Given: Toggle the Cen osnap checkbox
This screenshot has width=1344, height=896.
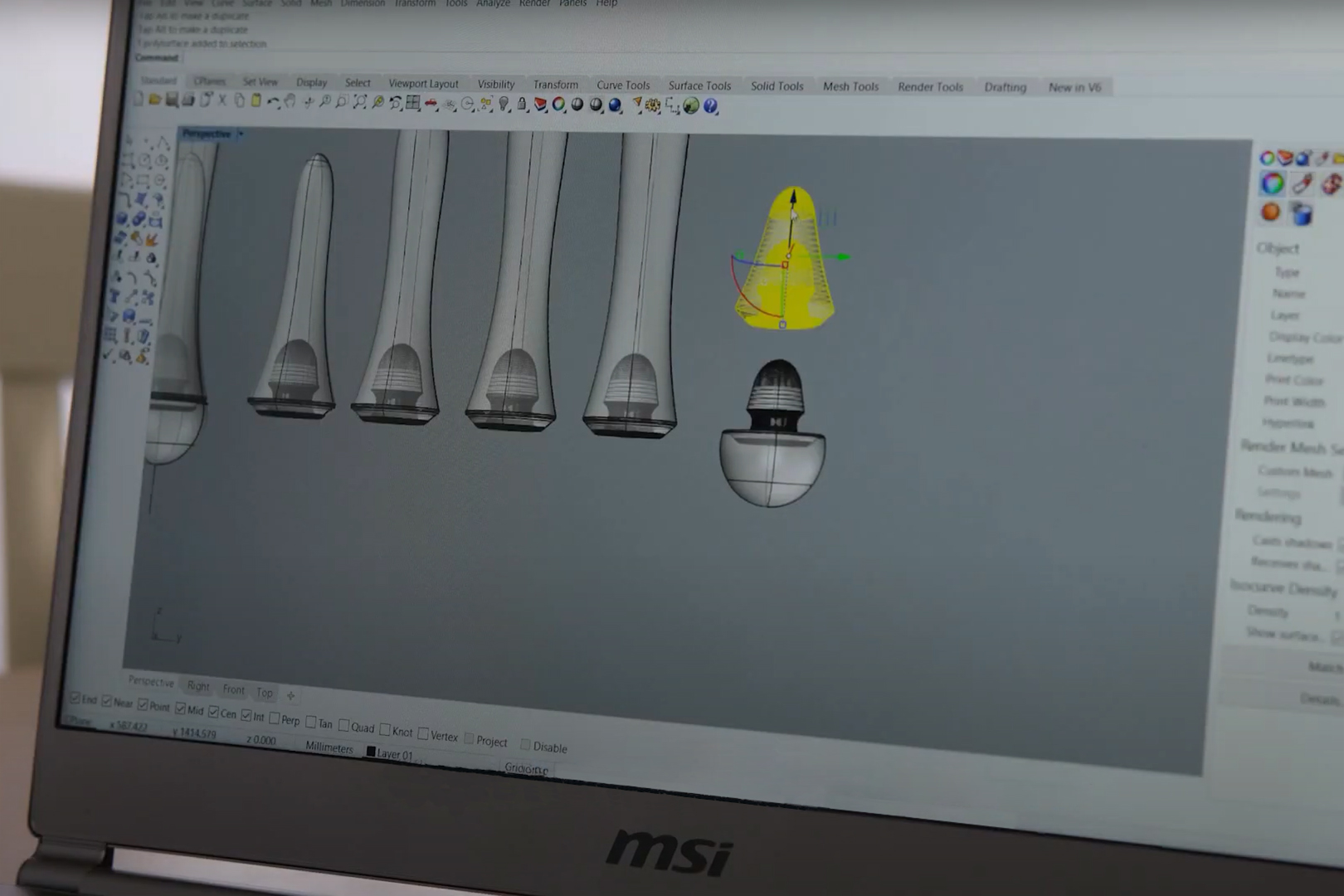Looking at the screenshot, I should (x=213, y=712).
